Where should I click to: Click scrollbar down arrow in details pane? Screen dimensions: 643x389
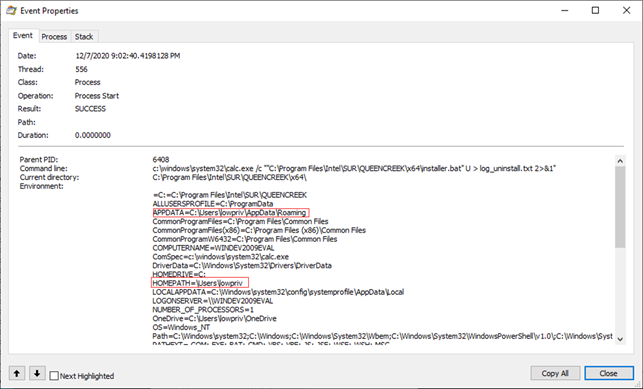[620, 339]
